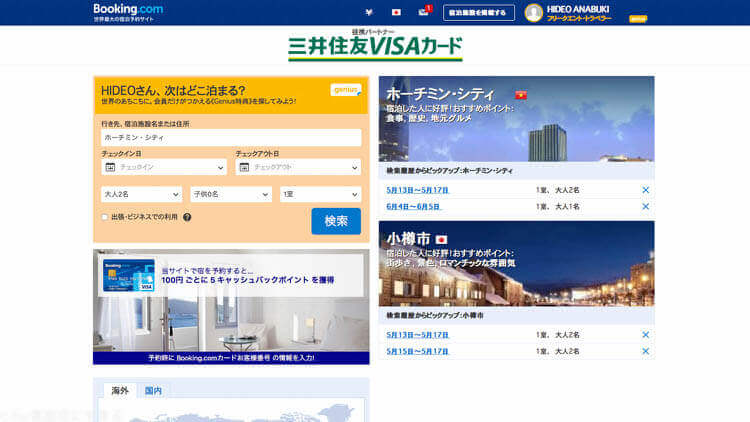
Task: Open the inbox notifications icon
Action: pos(424,11)
